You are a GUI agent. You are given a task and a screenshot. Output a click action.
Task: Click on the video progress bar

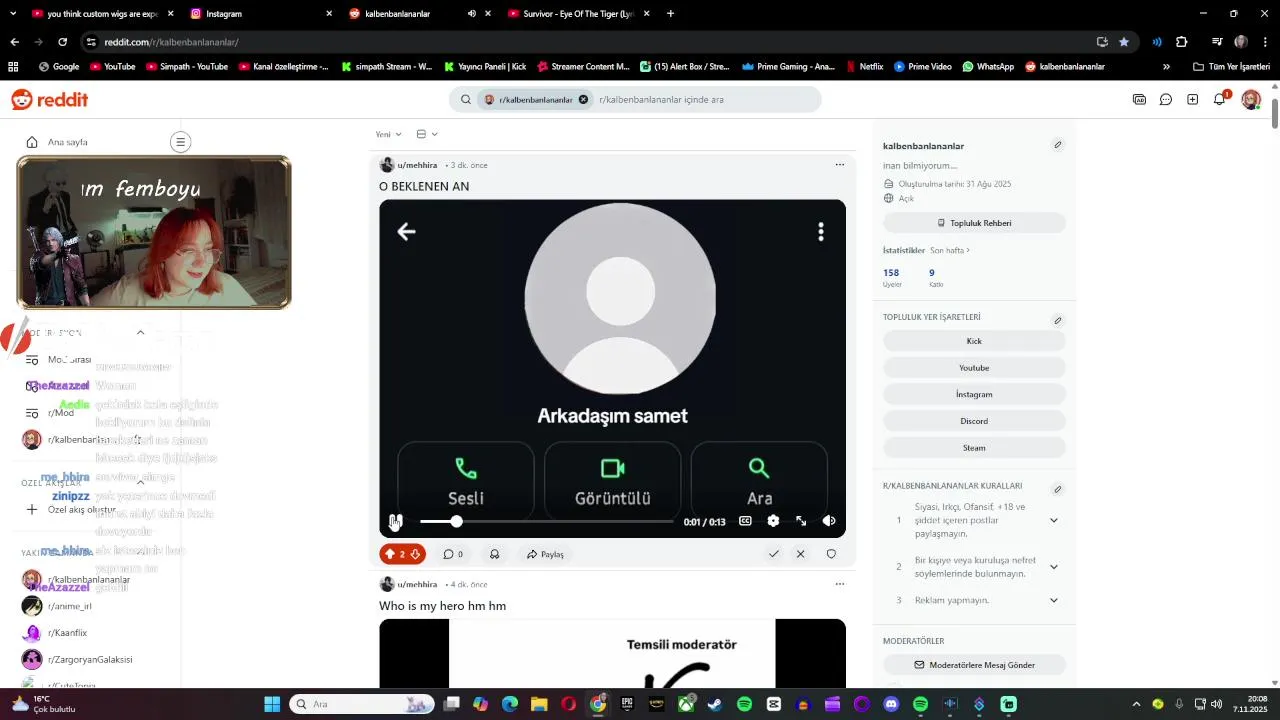[x=547, y=521]
